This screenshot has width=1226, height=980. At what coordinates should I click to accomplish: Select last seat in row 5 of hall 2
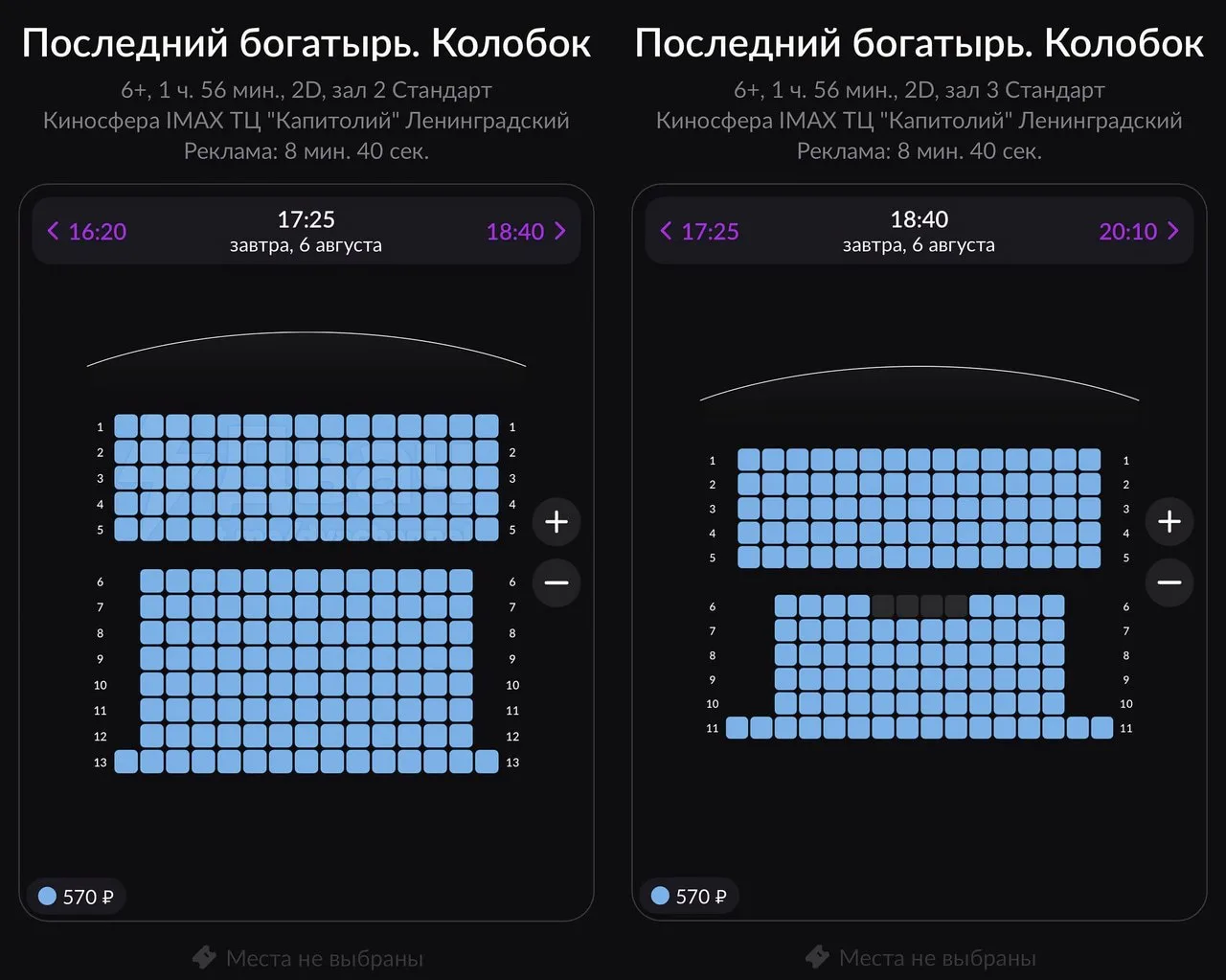coord(487,529)
